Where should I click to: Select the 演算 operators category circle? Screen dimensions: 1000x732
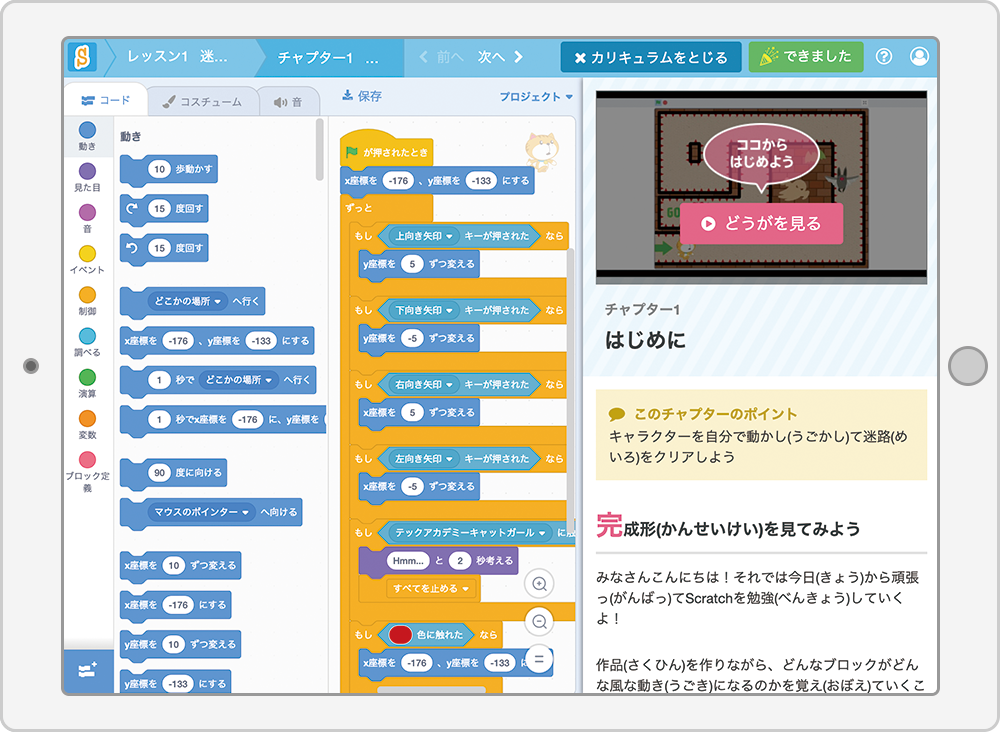[x=87, y=377]
